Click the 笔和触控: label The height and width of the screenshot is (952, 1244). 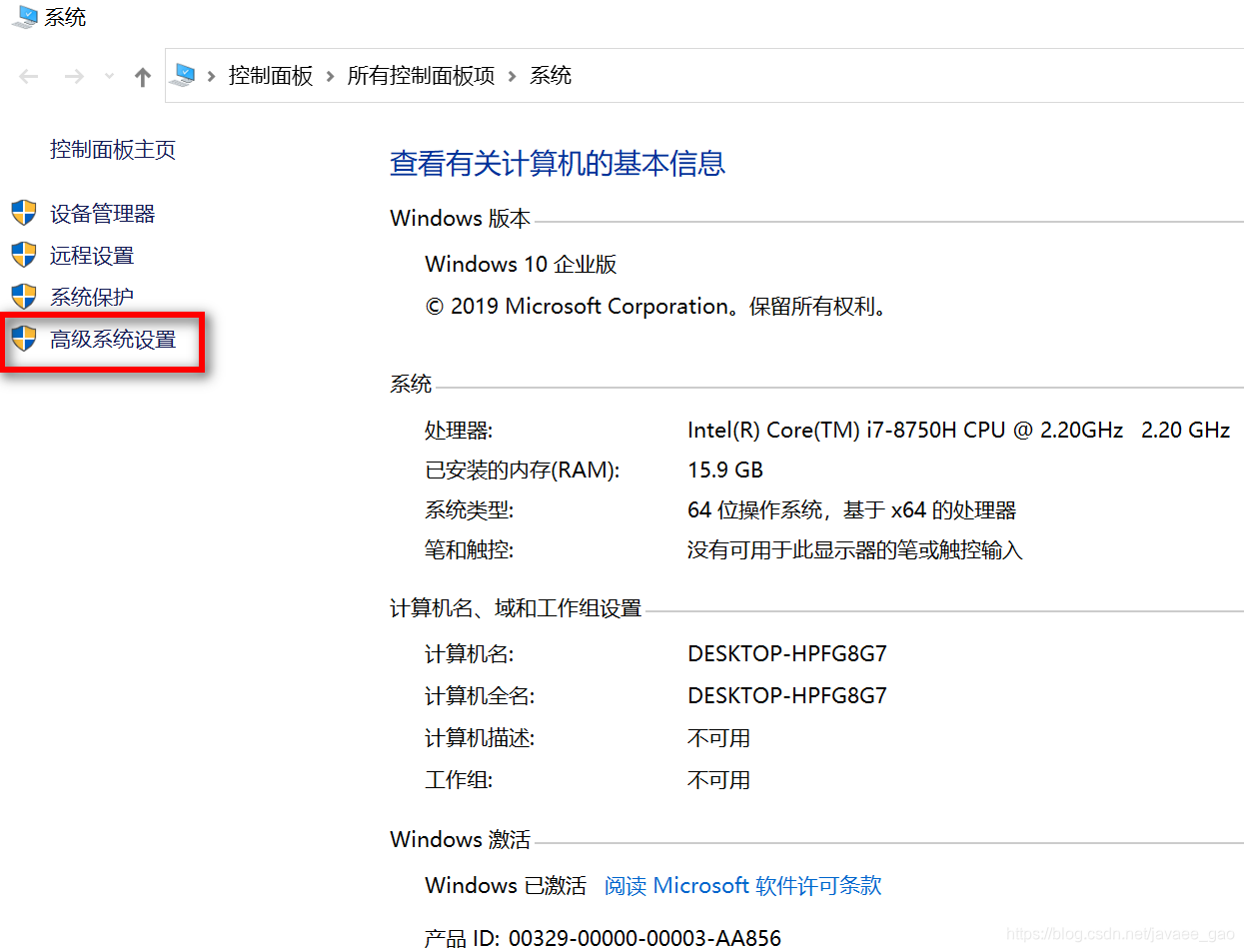(x=470, y=550)
